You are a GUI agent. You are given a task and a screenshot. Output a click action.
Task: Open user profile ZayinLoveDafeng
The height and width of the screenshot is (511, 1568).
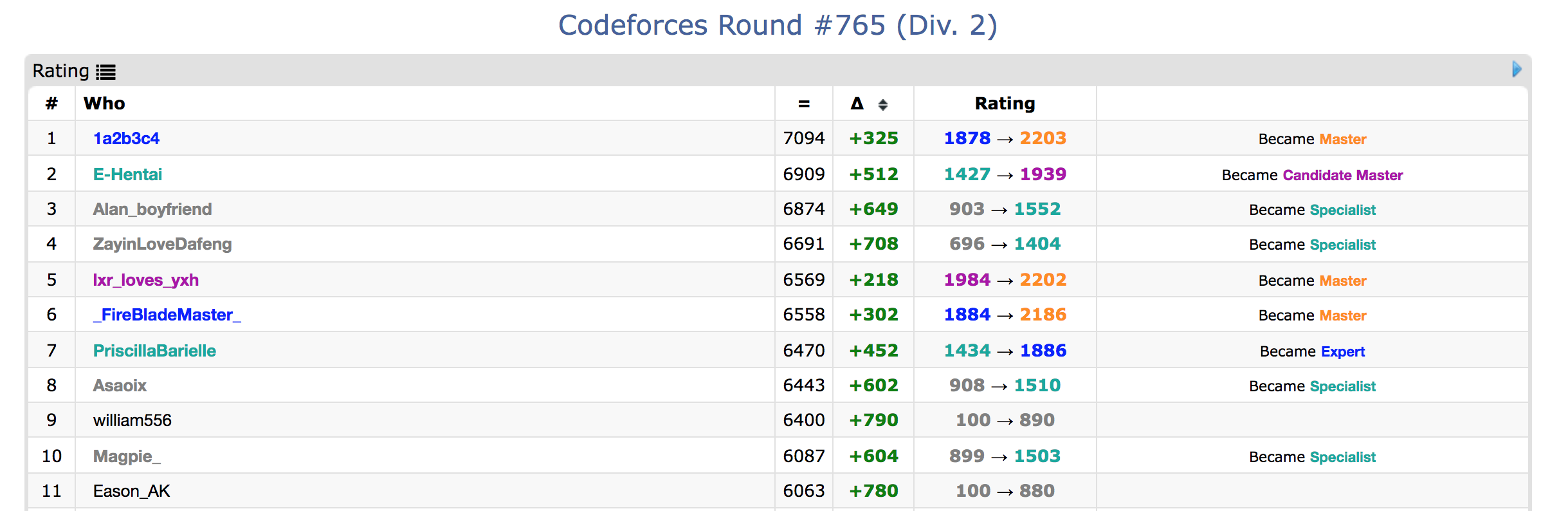coord(162,244)
